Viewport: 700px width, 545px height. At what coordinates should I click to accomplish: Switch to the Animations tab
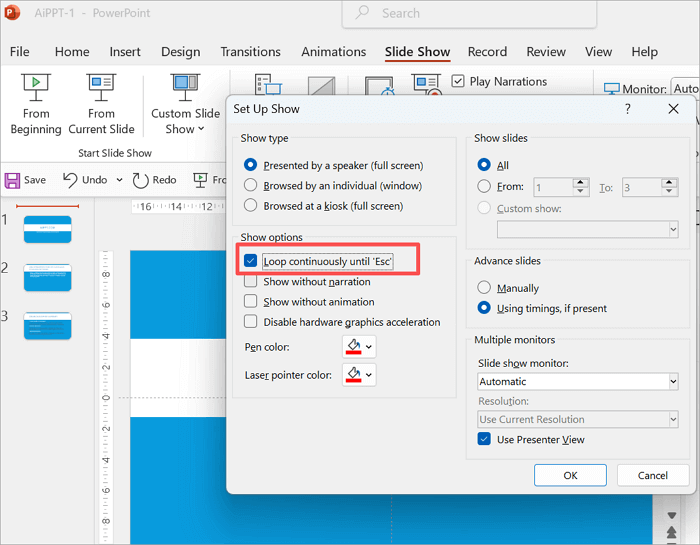coord(333,52)
